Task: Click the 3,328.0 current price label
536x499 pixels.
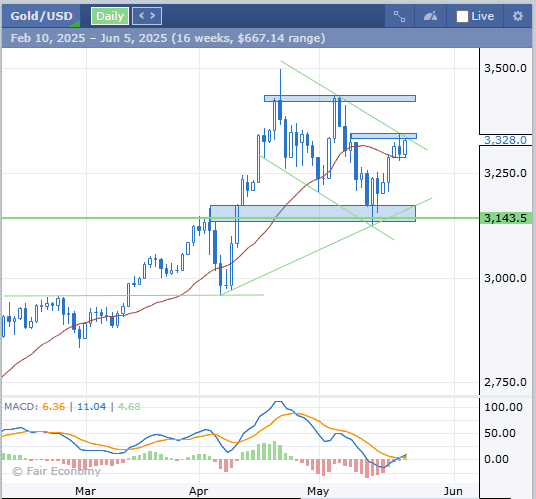Action: pos(505,140)
